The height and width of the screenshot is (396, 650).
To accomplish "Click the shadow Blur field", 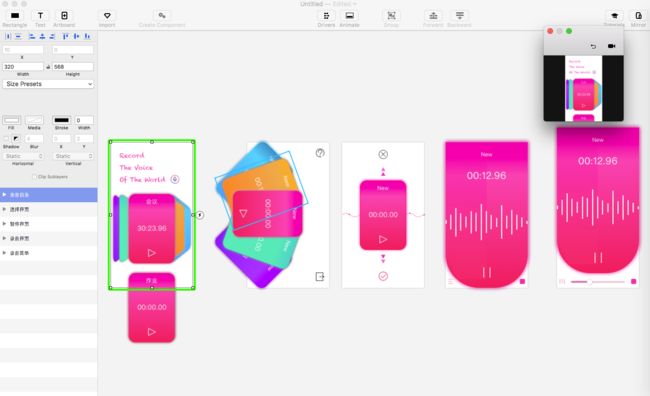I will (x=34, y=138).
